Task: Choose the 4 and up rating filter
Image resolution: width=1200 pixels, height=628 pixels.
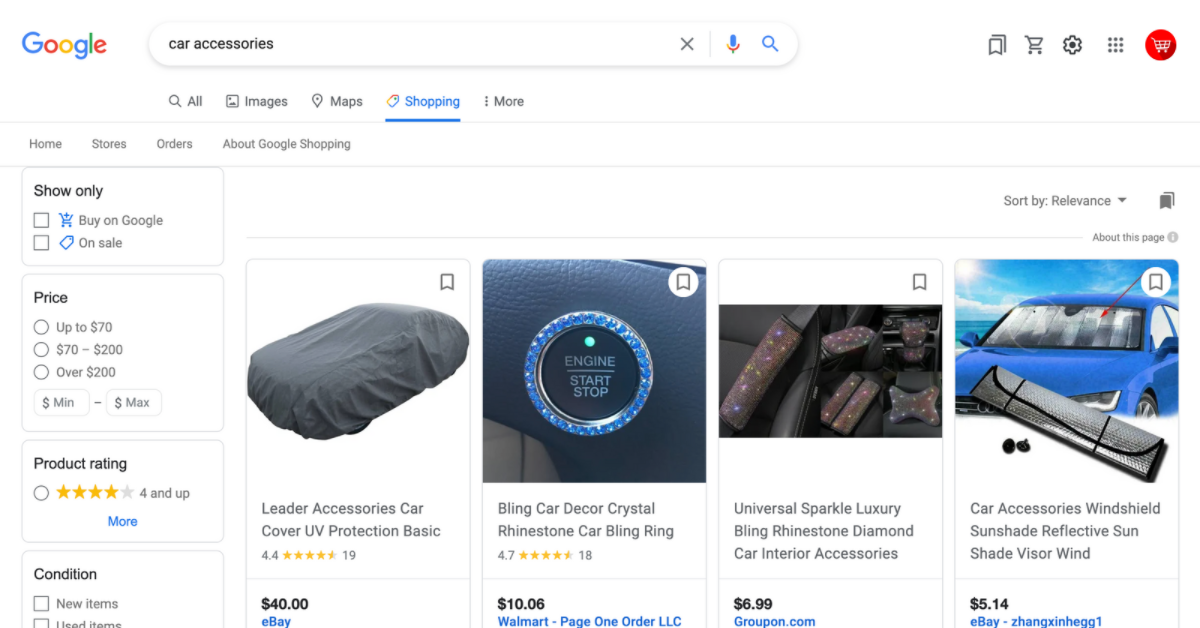Action: tap(41, 493)
